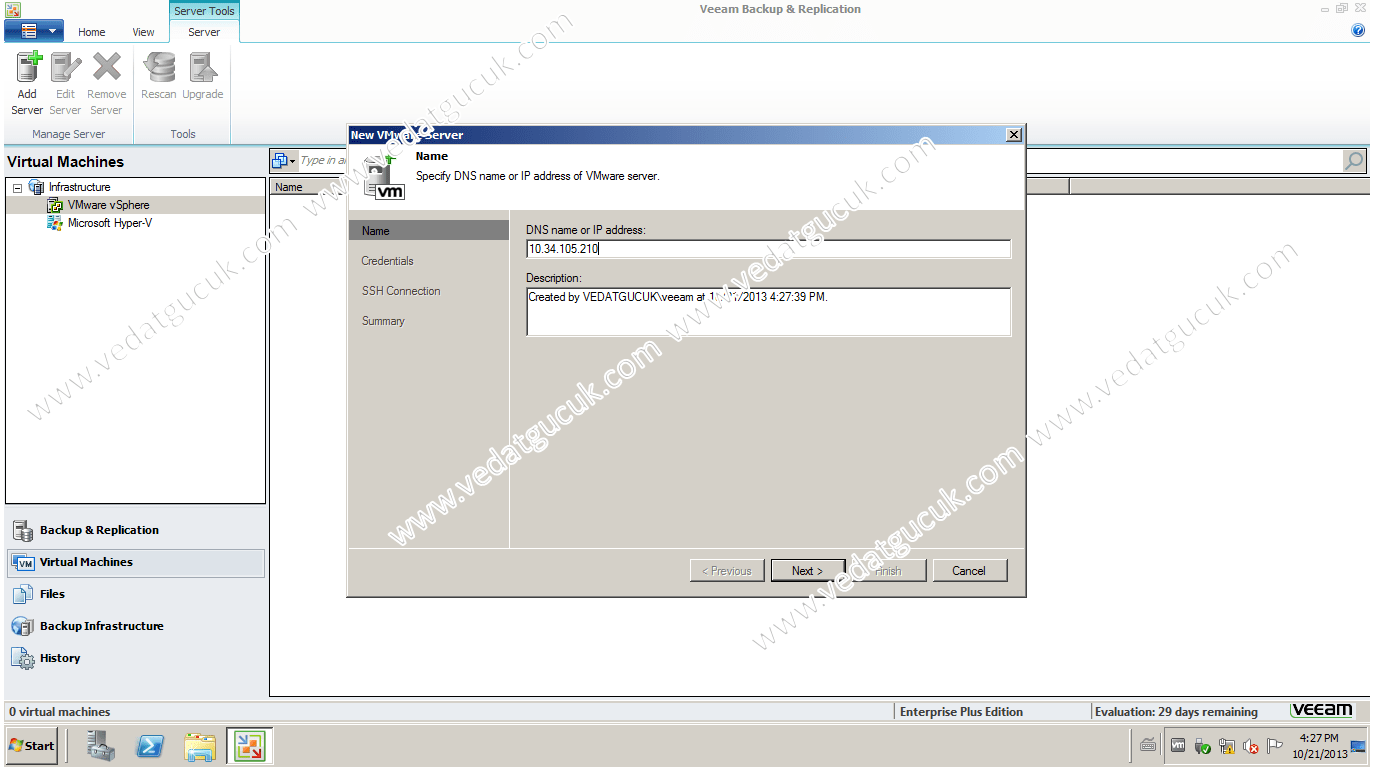Viewport: 1373px width, 771px height.
Task: Click the muted volume tray icon
Action: pyautogui.click(x=1250, y=746)
